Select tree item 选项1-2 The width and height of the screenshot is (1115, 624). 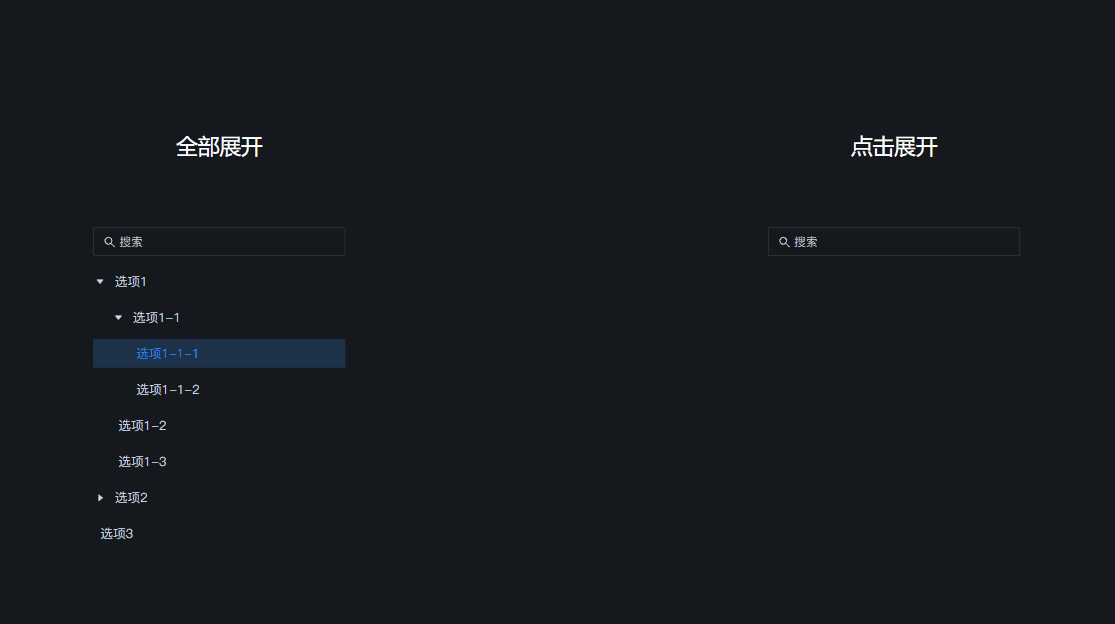pos(142,425)
